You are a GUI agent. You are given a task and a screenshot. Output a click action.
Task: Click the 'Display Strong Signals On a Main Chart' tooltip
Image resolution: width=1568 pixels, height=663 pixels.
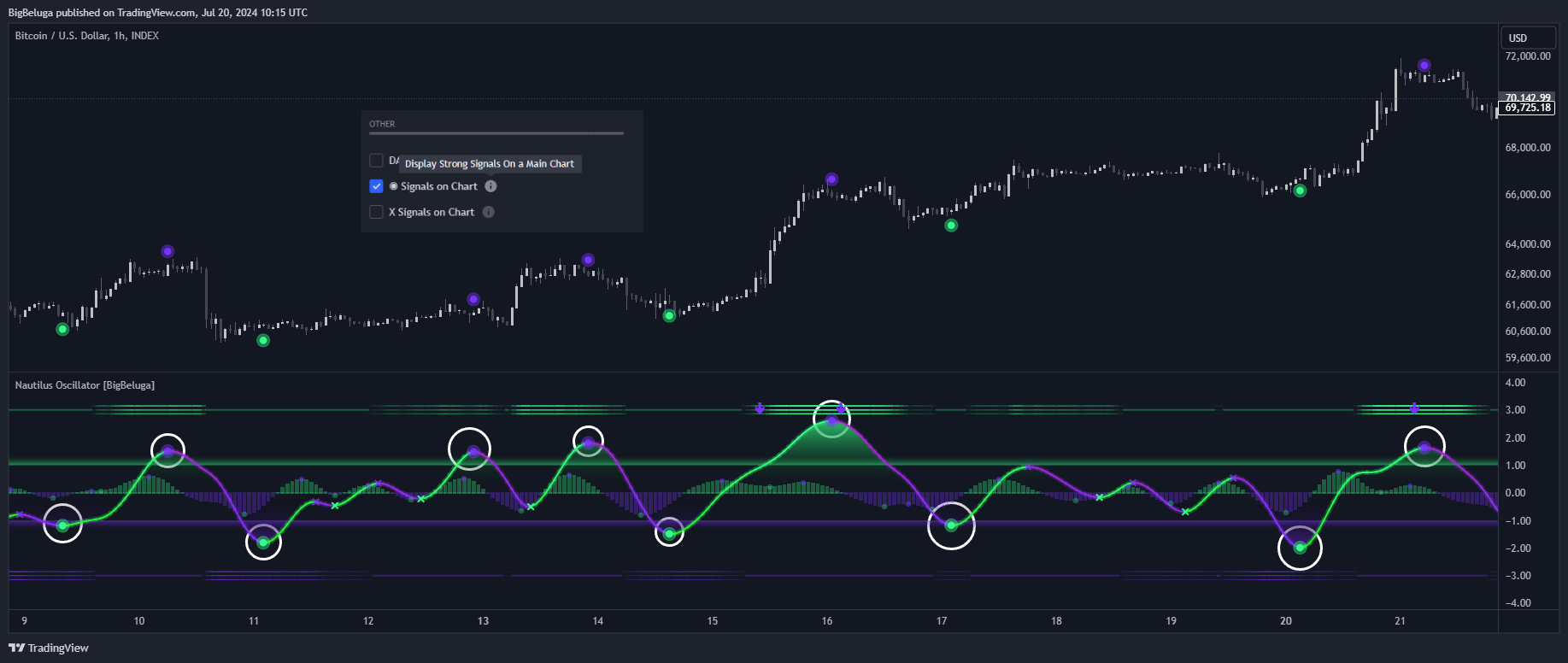[x=490, y=164]
